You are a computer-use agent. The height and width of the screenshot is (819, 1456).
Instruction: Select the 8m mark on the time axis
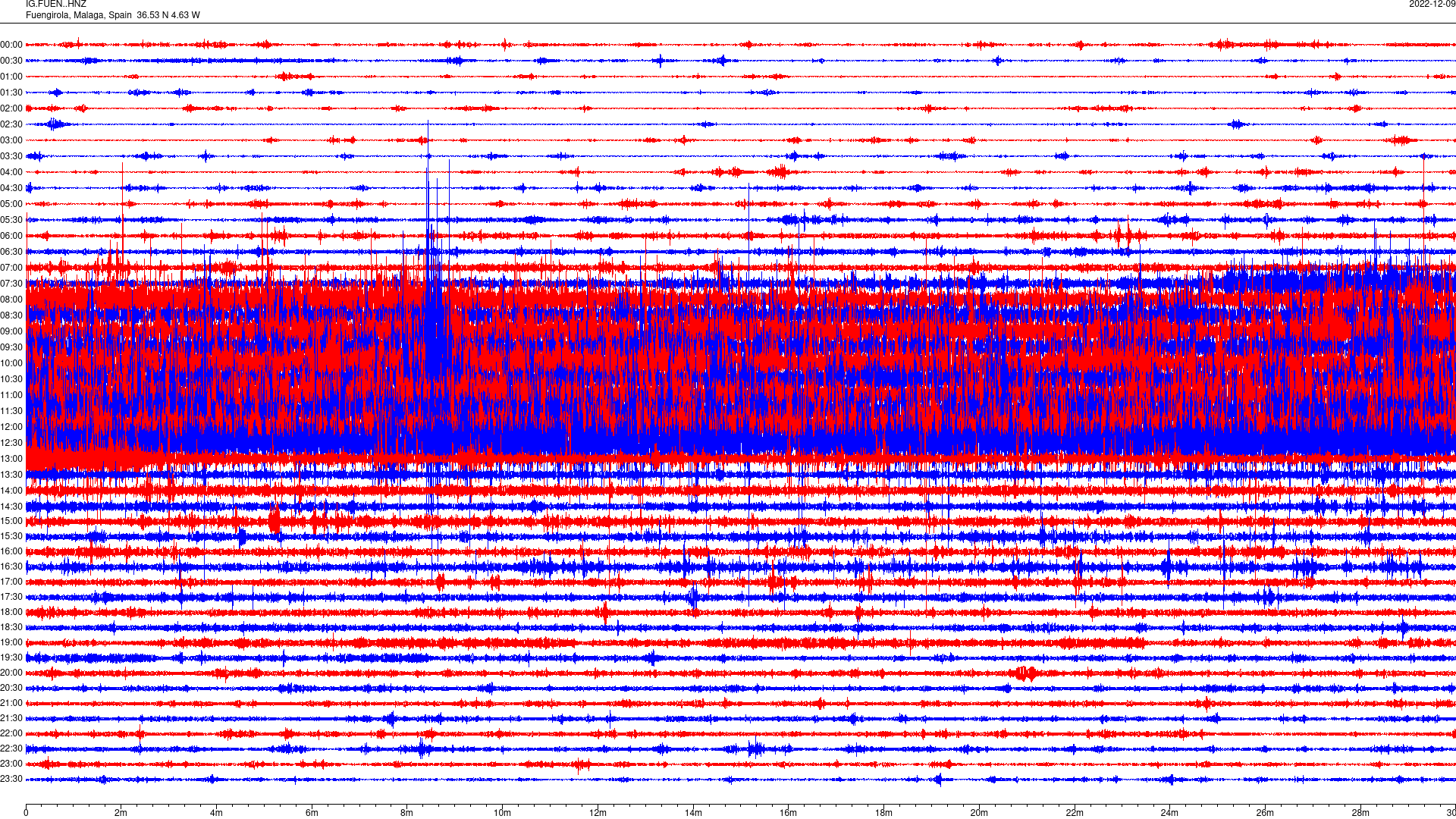pyautogui.click(x=407, y=813)
